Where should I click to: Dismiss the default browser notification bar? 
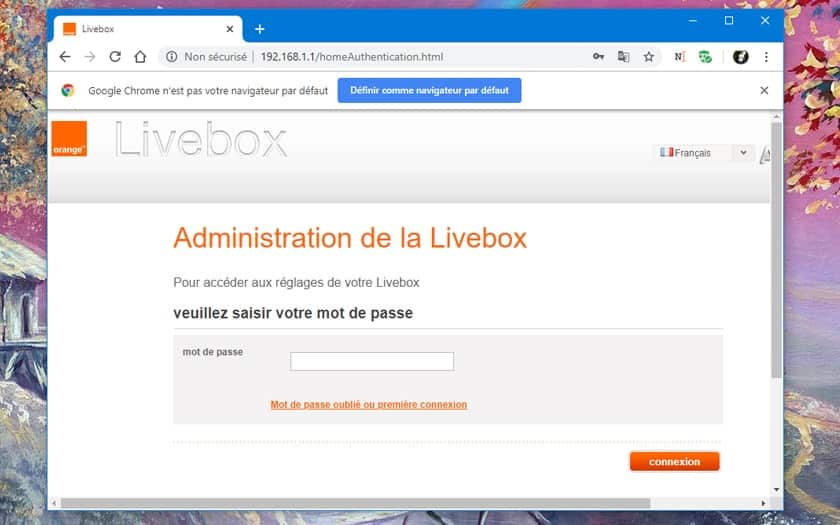pyautogui.click(x=764, y=91)
